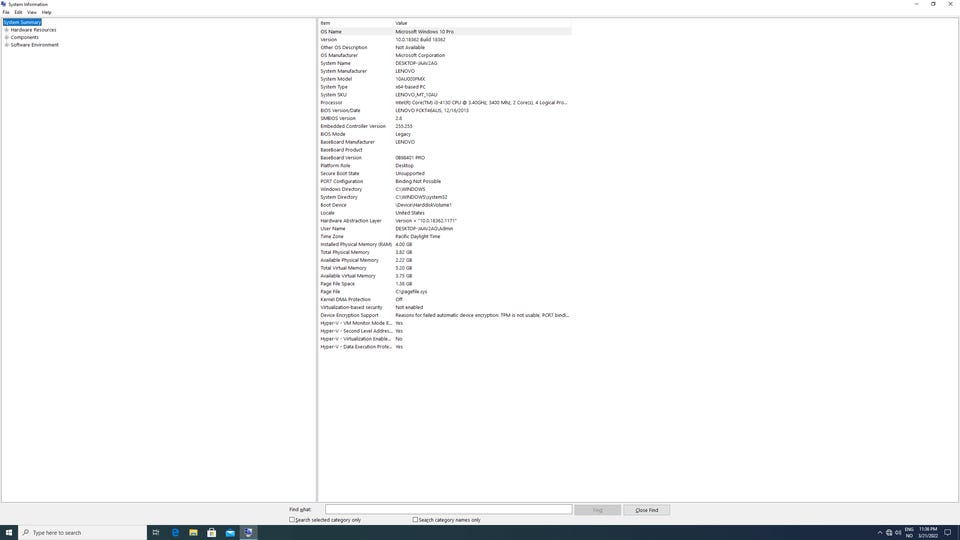Select the Platform Role row
The height and width of the screenshot is (540, 960).
(x=445, y=165)
